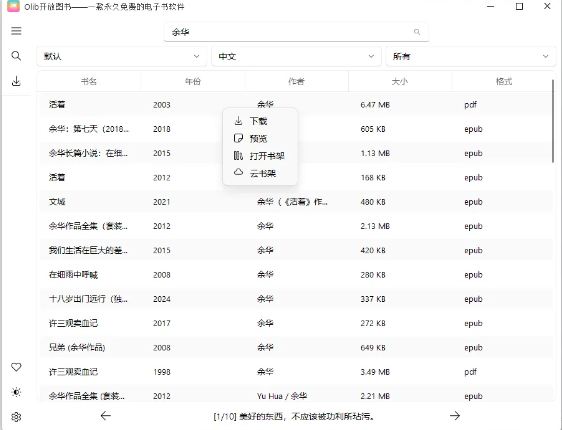Sort by the 年份 column header
Screen dimensions: 562x430
tap(193, 82)
